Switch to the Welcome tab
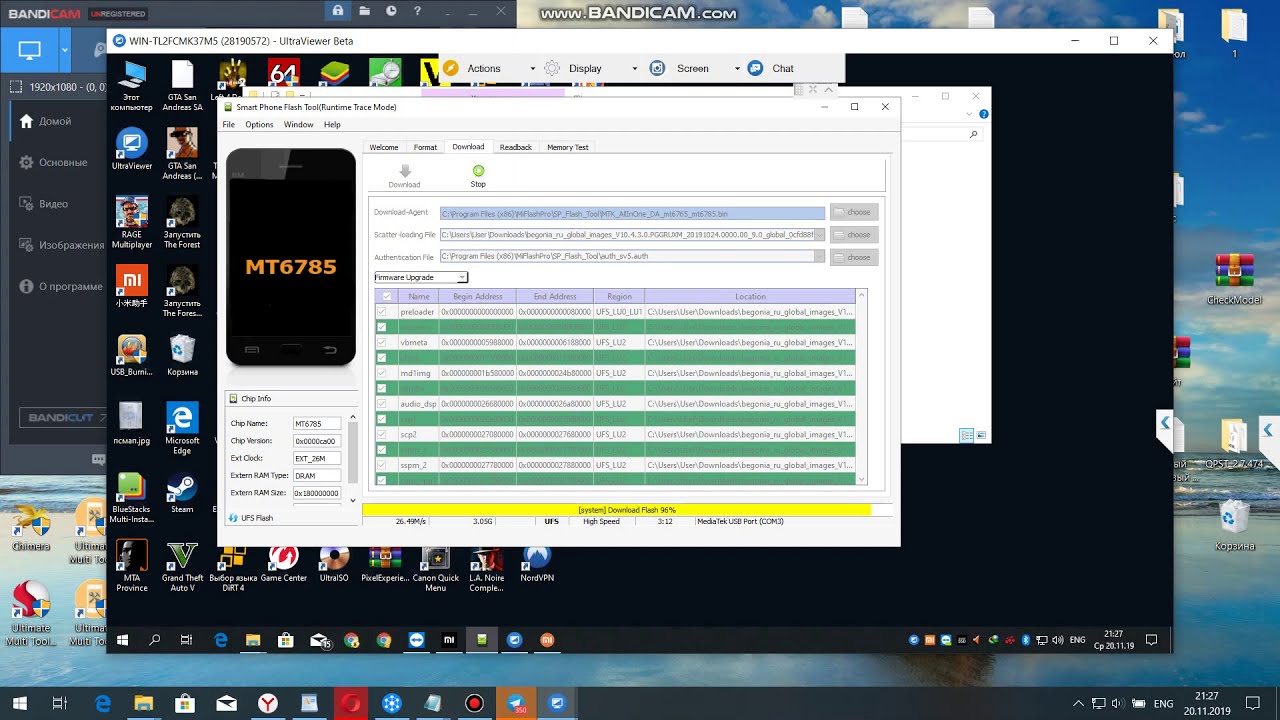 click(384, 147)
